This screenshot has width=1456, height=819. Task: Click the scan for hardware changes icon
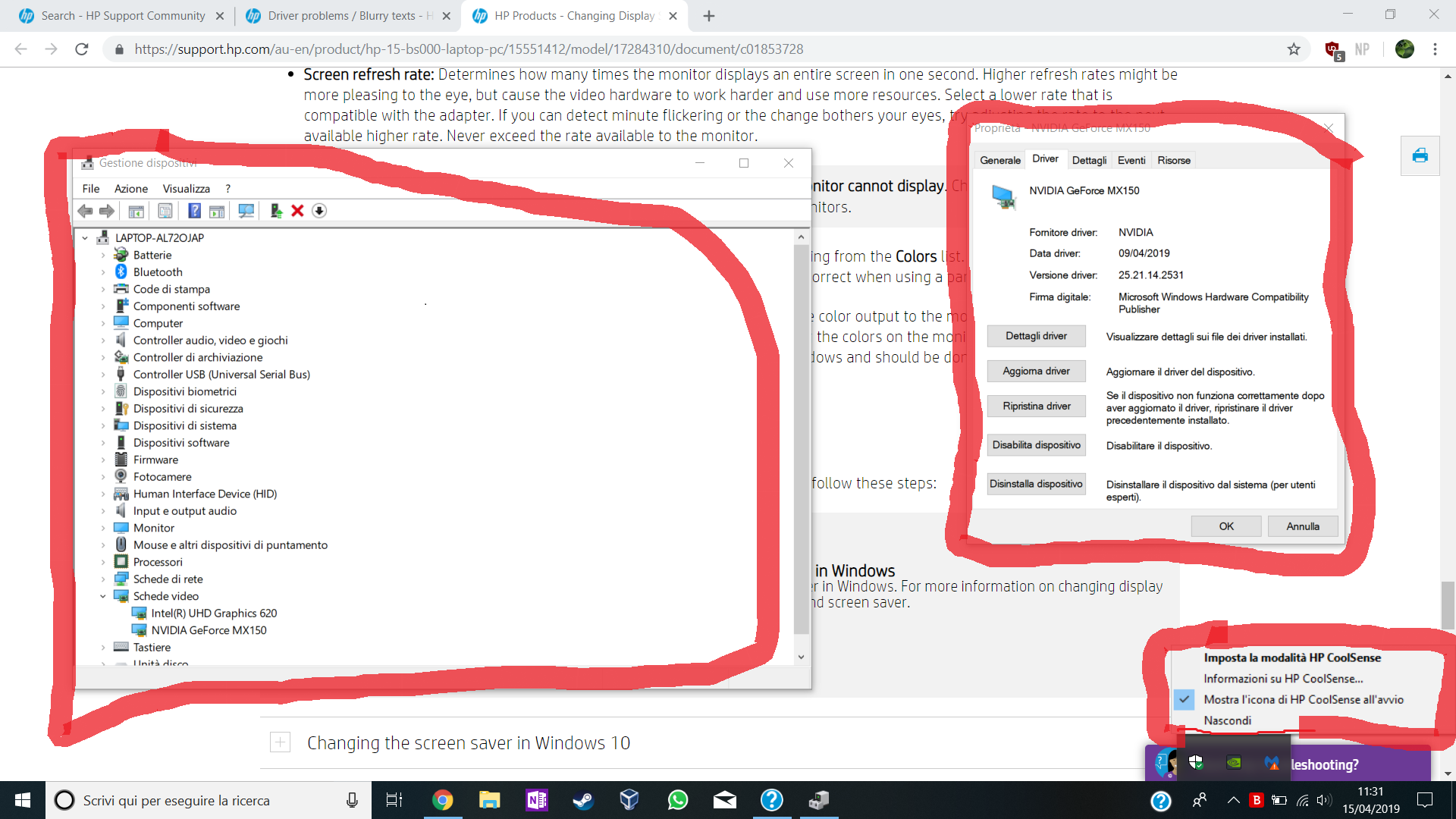pos(246,211)
